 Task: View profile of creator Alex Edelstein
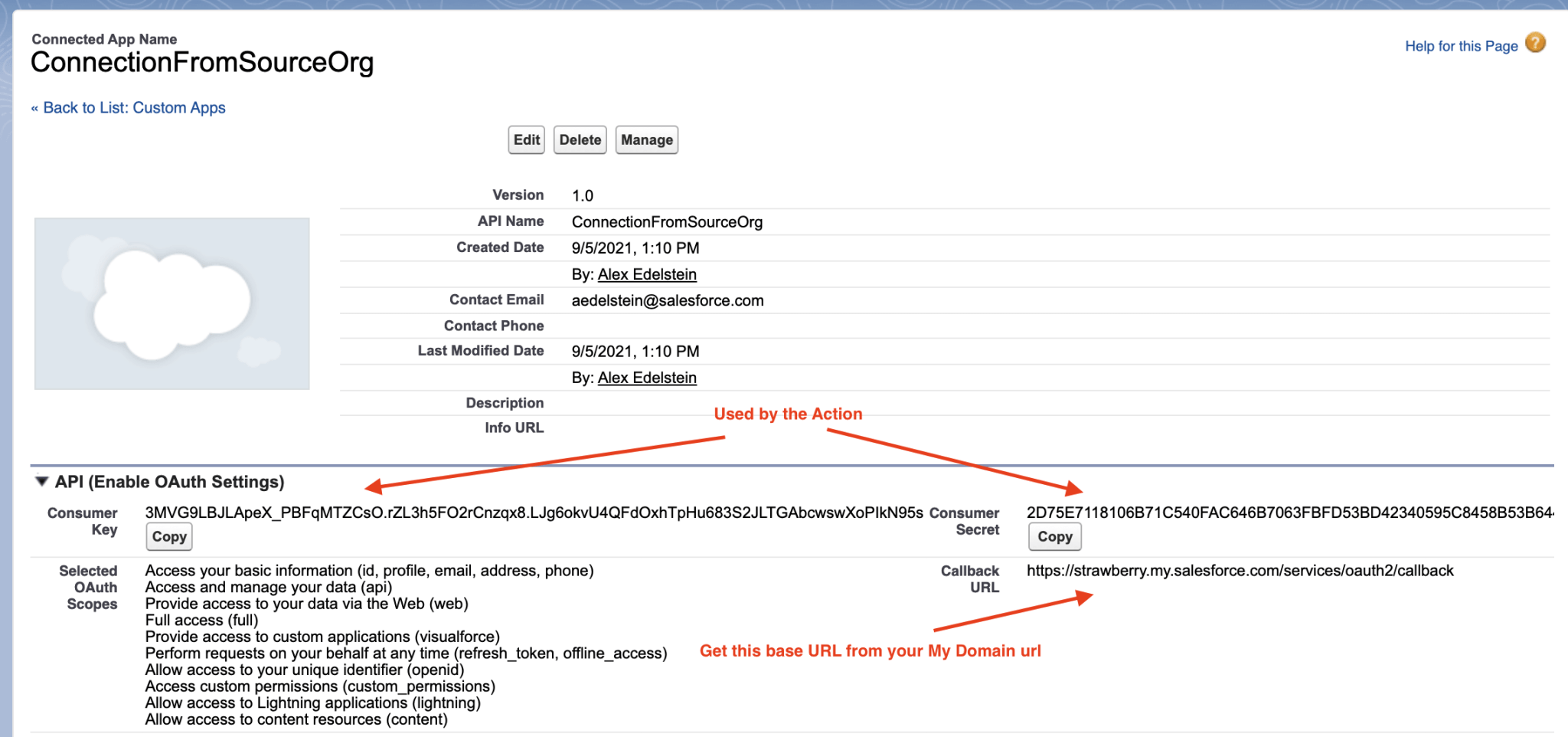click(x=647, y=274)
